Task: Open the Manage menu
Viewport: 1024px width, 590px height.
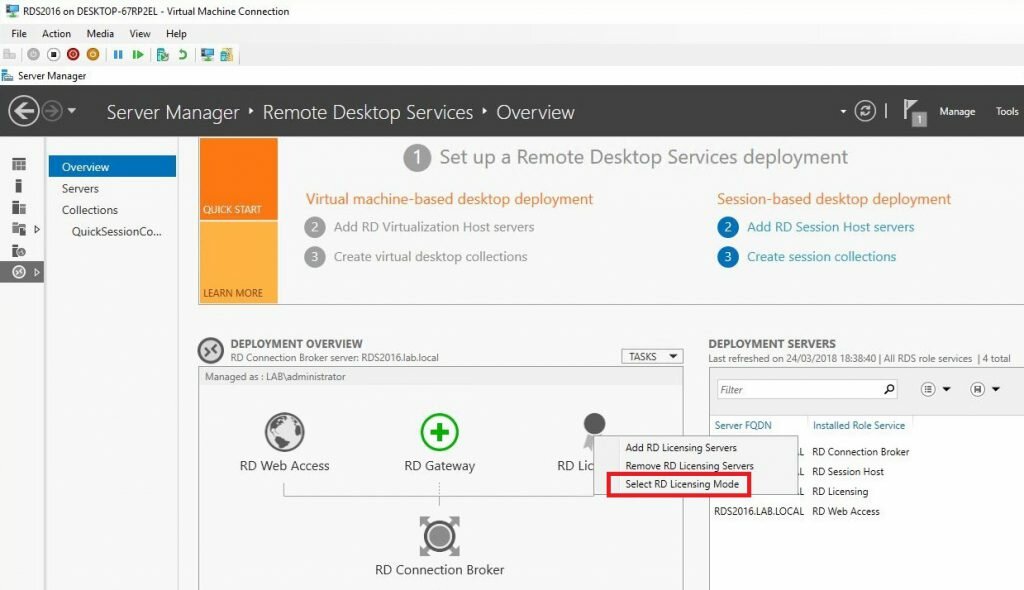Action: (x=957, y=112)
